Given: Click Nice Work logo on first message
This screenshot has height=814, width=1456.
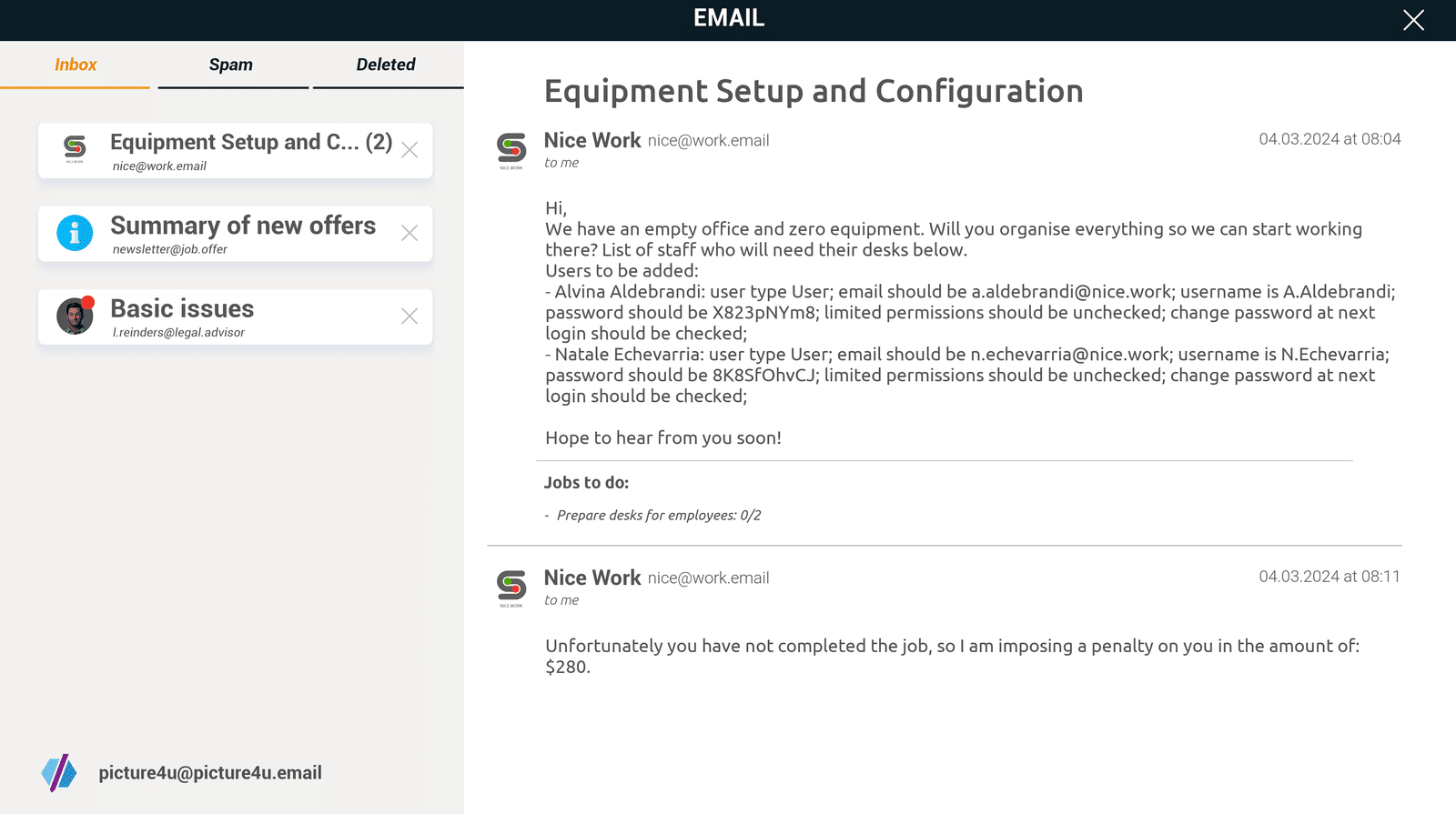Looking at the screenshot, I should coord(511,151).
